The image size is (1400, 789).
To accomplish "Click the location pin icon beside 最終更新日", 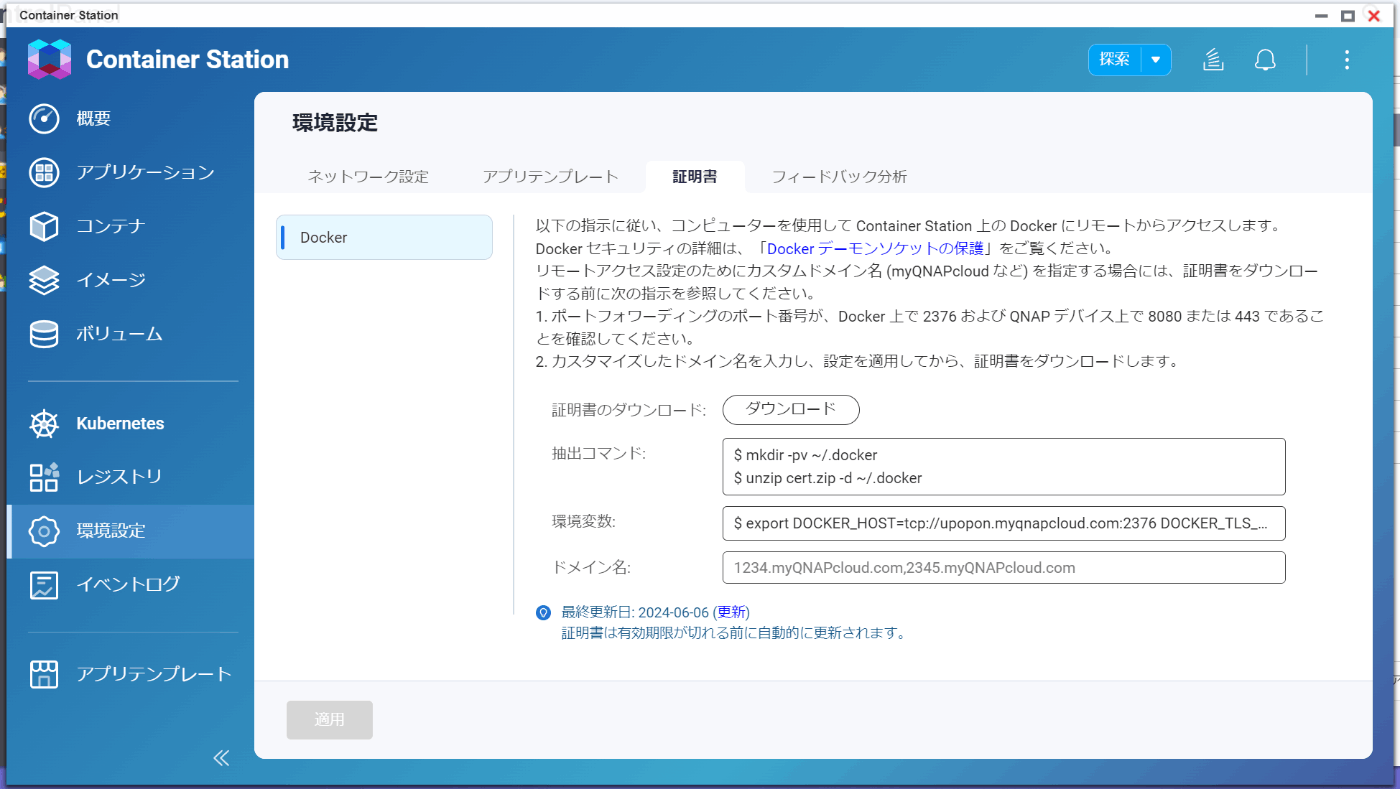I will [543, 613].
